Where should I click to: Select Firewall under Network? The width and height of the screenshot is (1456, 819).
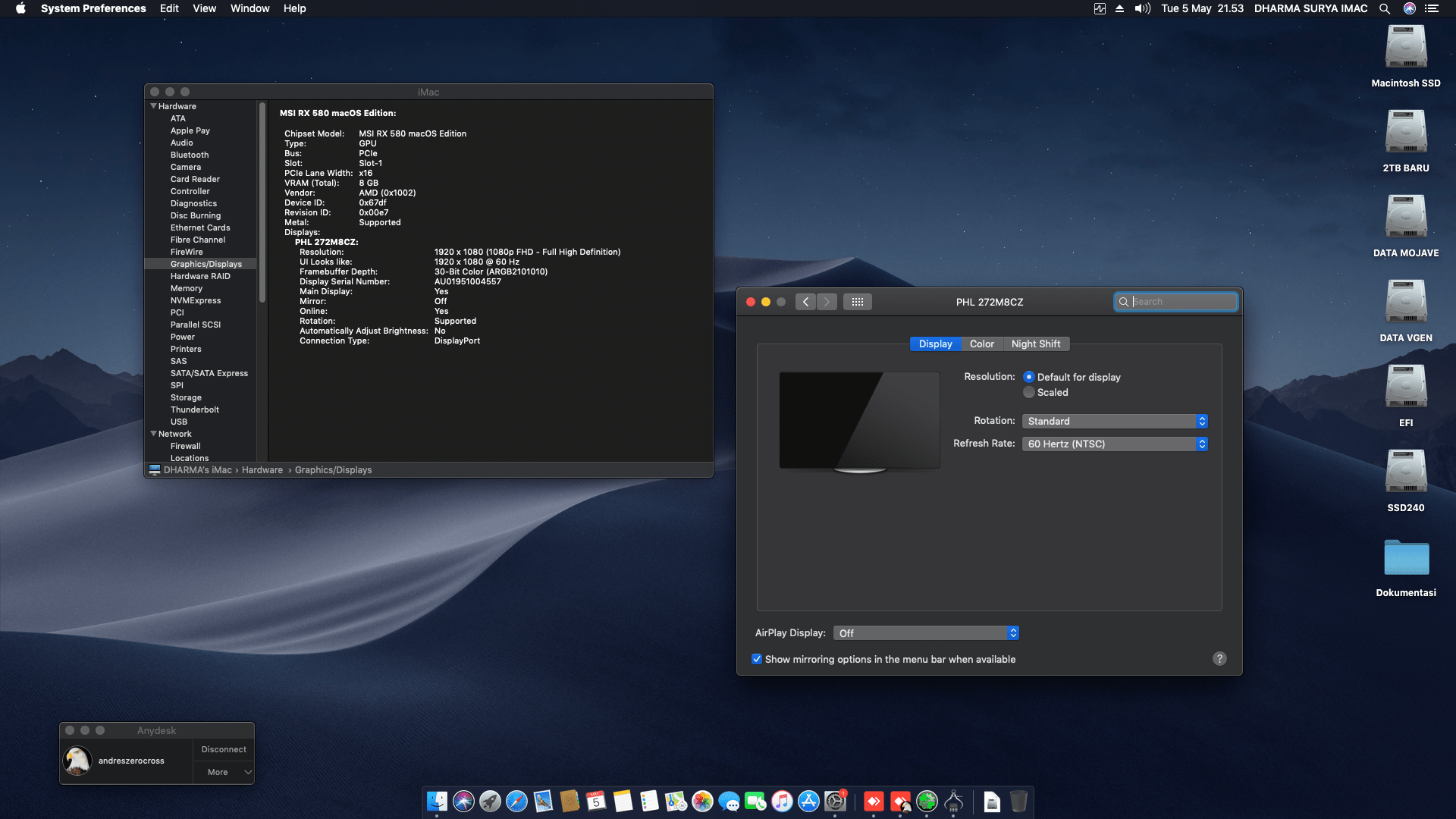pos(185,446)
